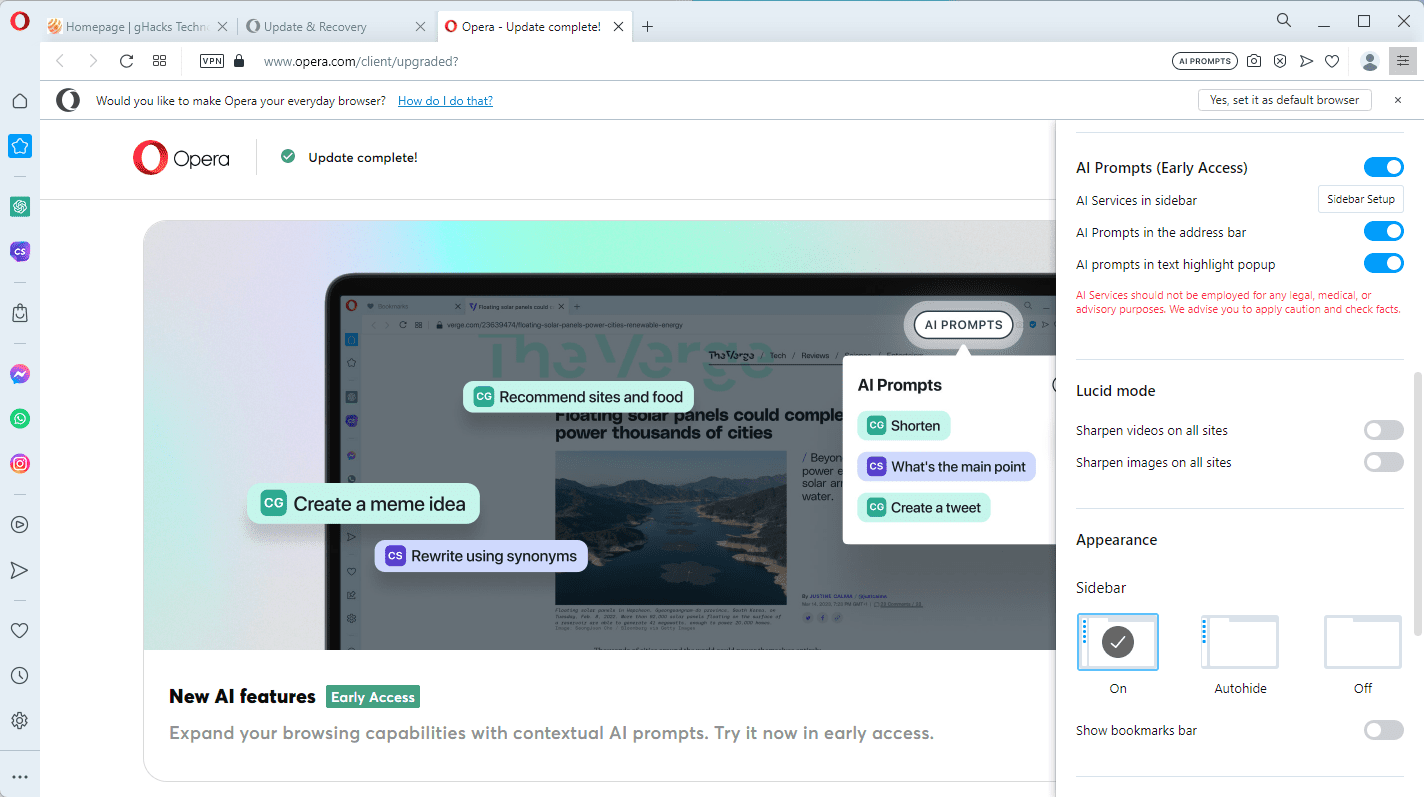Disable AI Prompts (Early Access) toggle

click(x=1384, y=167)
